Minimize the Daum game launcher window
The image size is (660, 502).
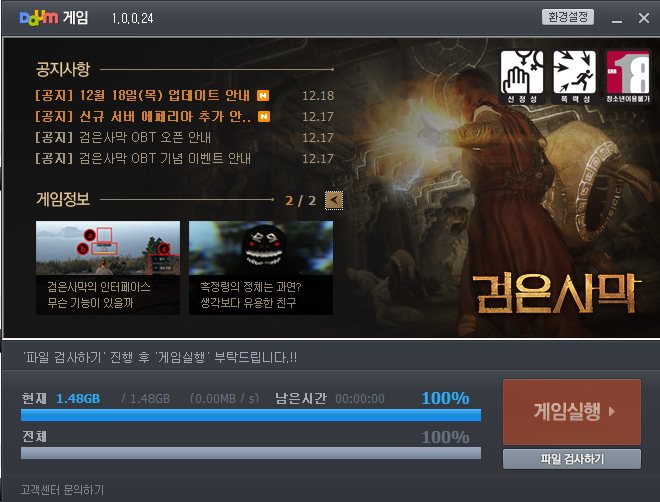pyautogui.click(x=617, y=19)
